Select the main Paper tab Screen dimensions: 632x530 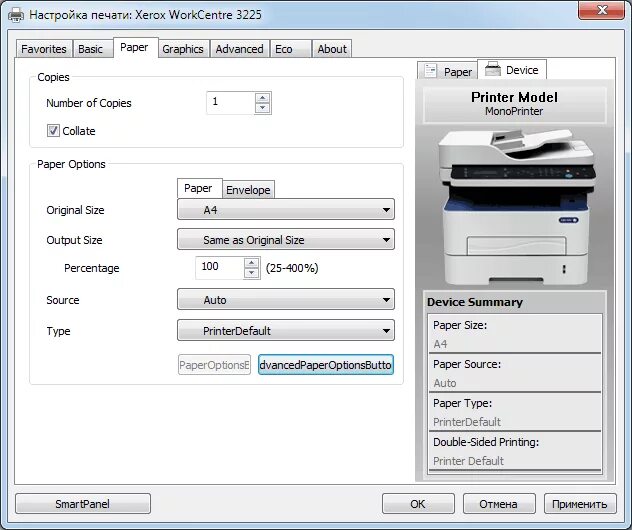(134, 47)
